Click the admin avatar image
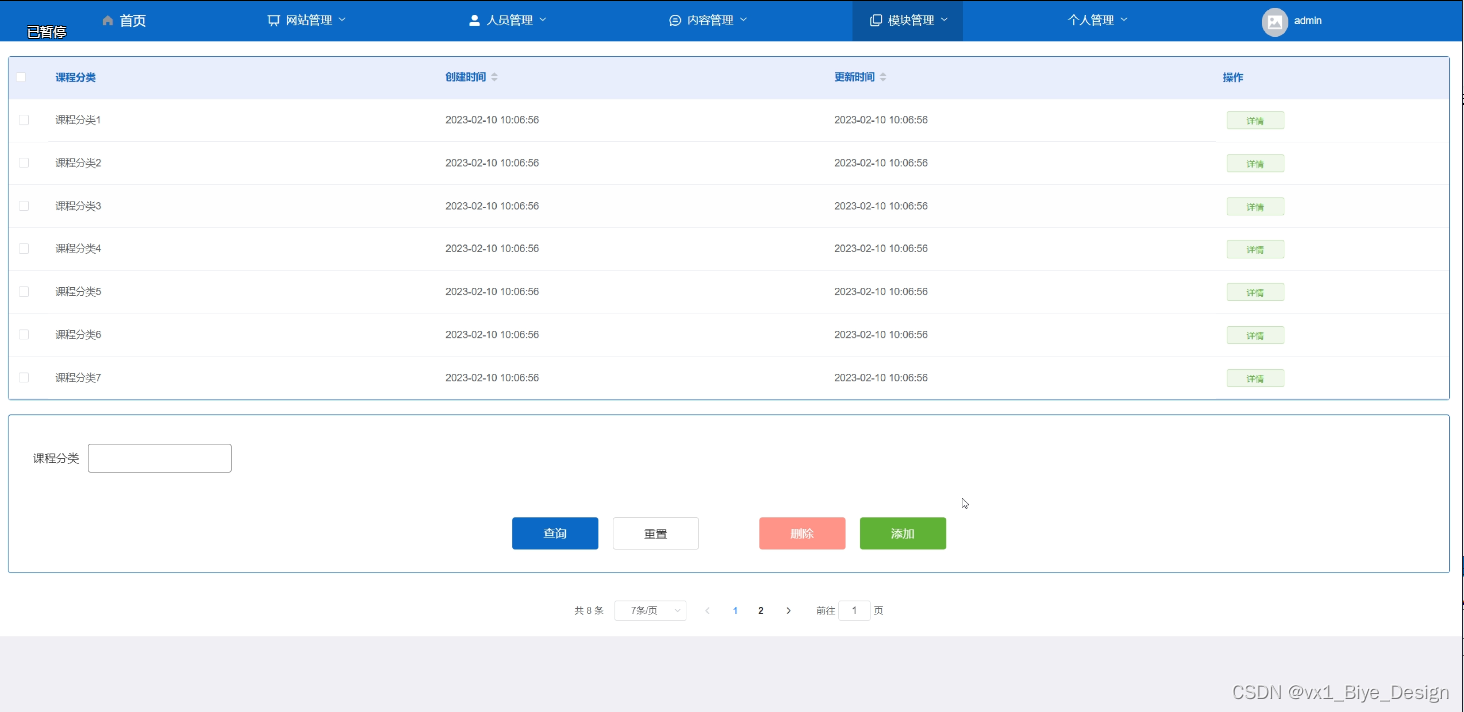 click(1275, 22)
